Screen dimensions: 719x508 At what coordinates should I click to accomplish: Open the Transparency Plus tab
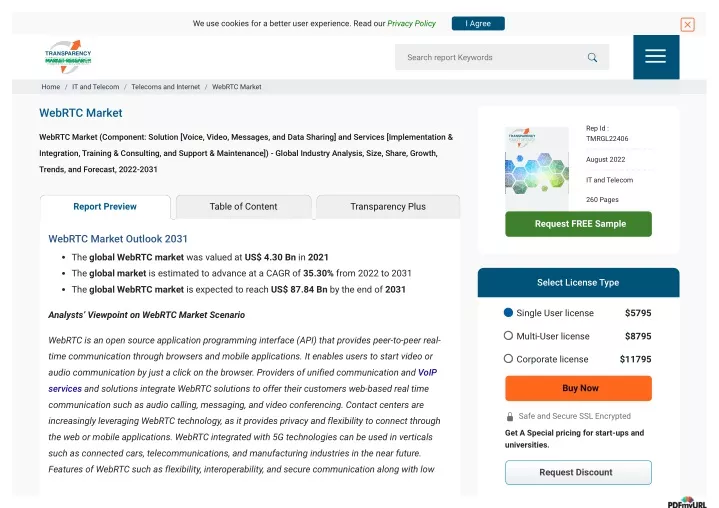(x=388, y=207)
